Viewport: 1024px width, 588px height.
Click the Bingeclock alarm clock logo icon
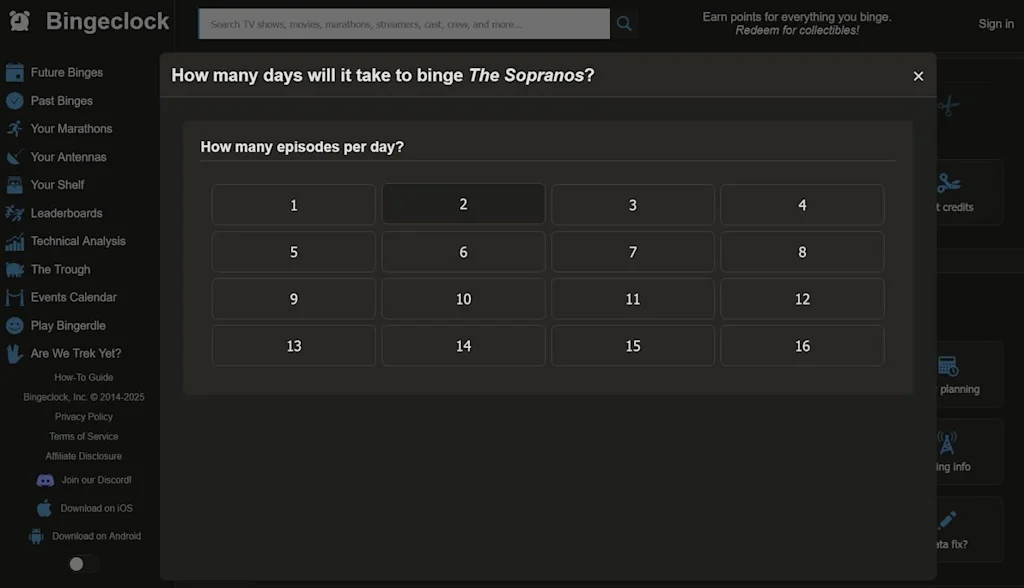pos(20,21)
